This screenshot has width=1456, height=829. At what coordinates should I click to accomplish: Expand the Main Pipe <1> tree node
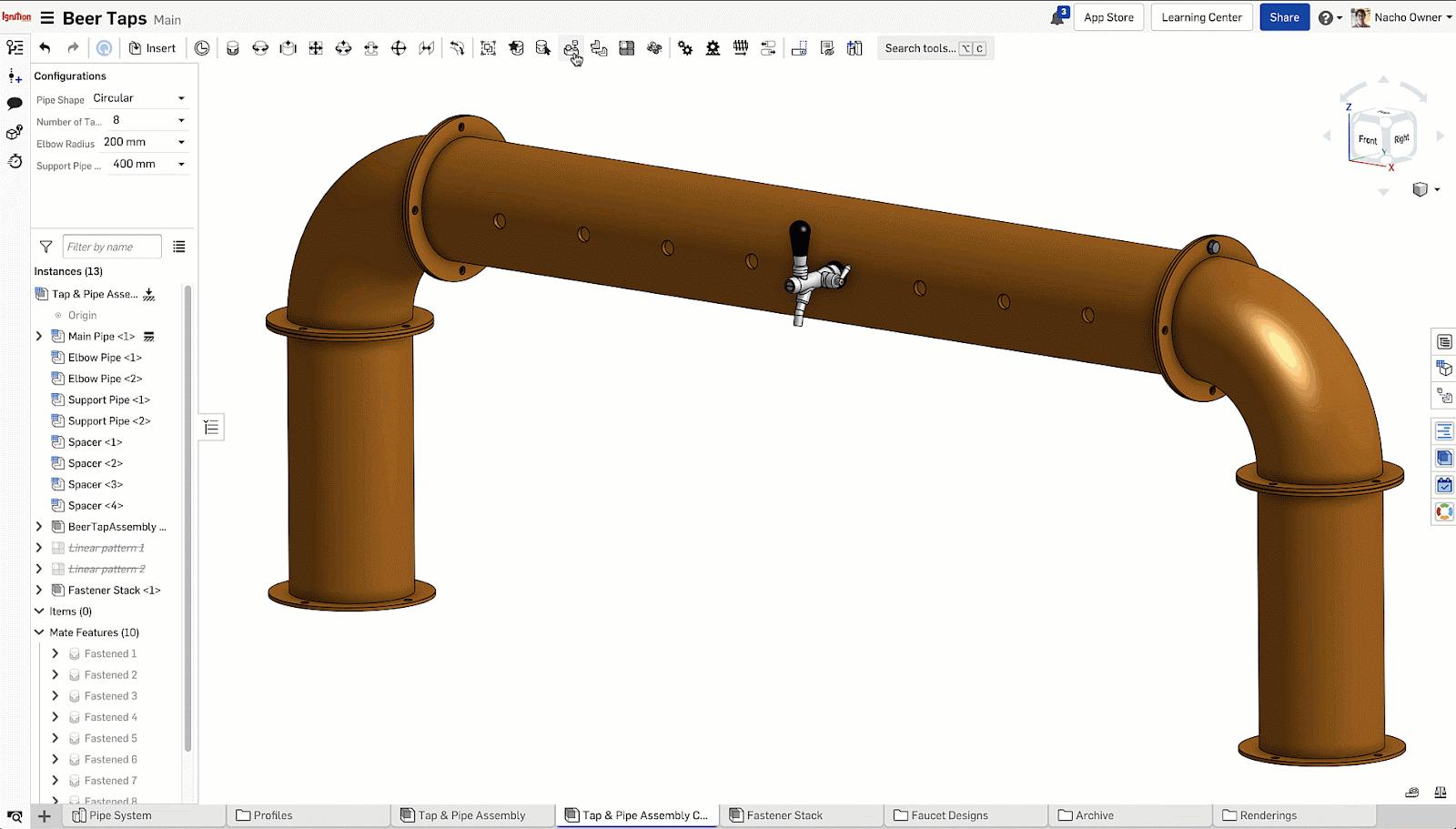pyautogui.click(x=39, y=336)
